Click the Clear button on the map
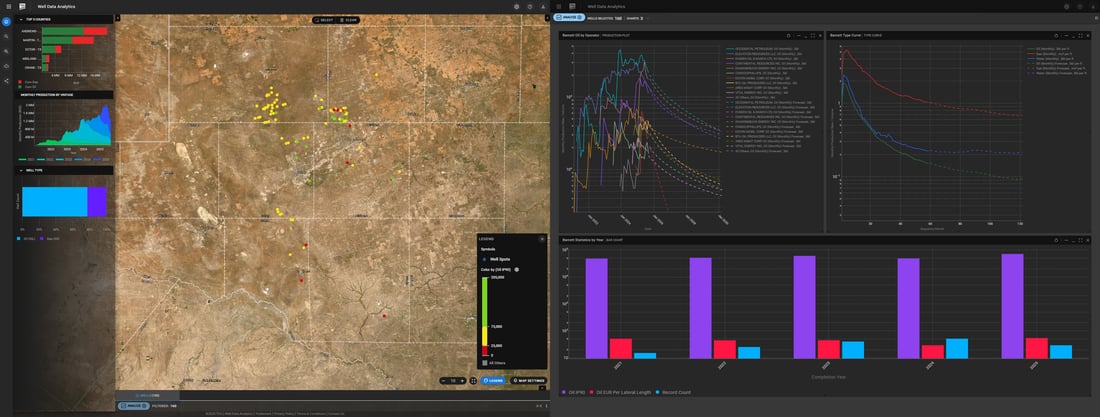Image resolution: width=1100 pixels, height=417 pixels. [x=349, y=19]
